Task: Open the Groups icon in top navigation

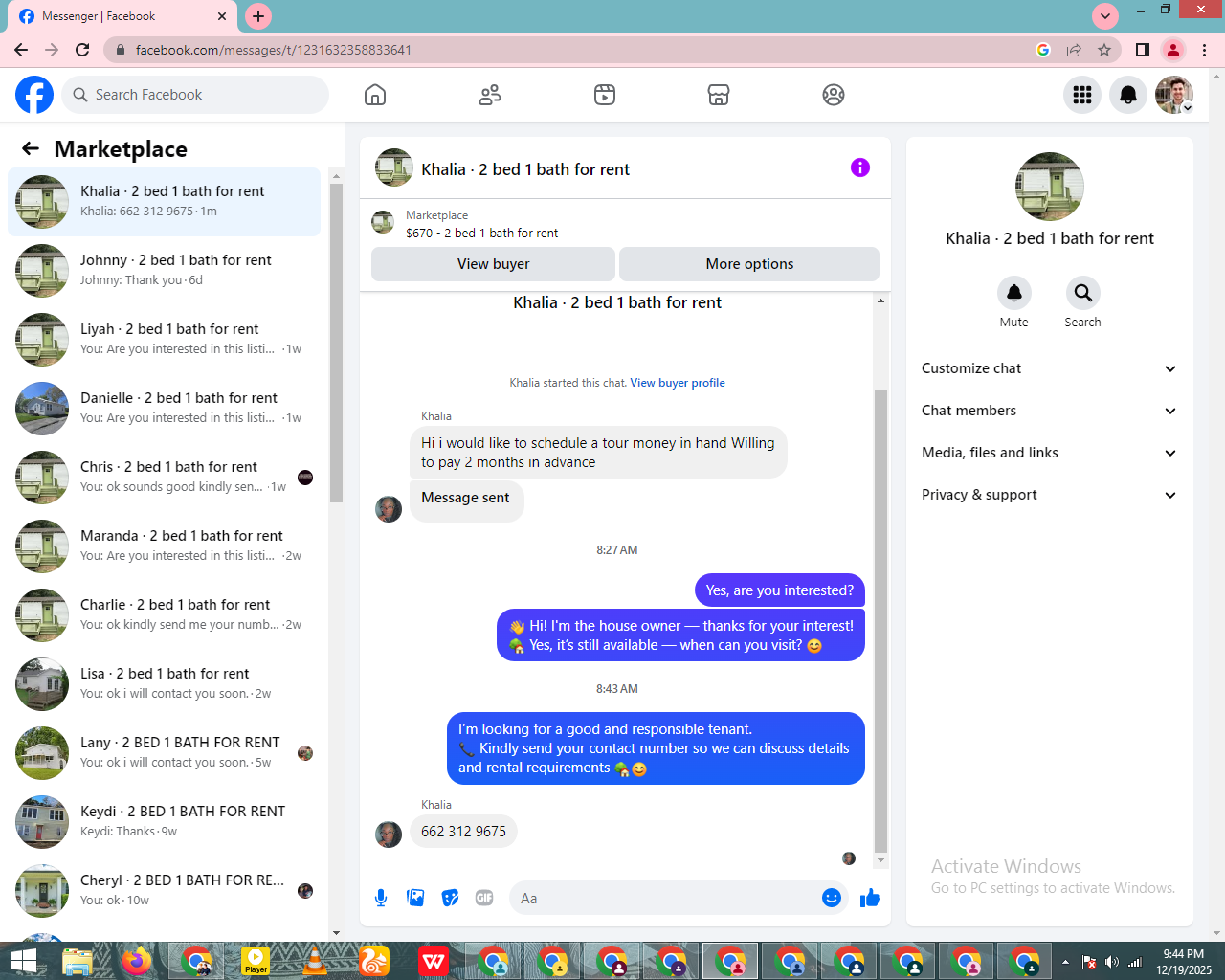Action: [x=834, y=95]
